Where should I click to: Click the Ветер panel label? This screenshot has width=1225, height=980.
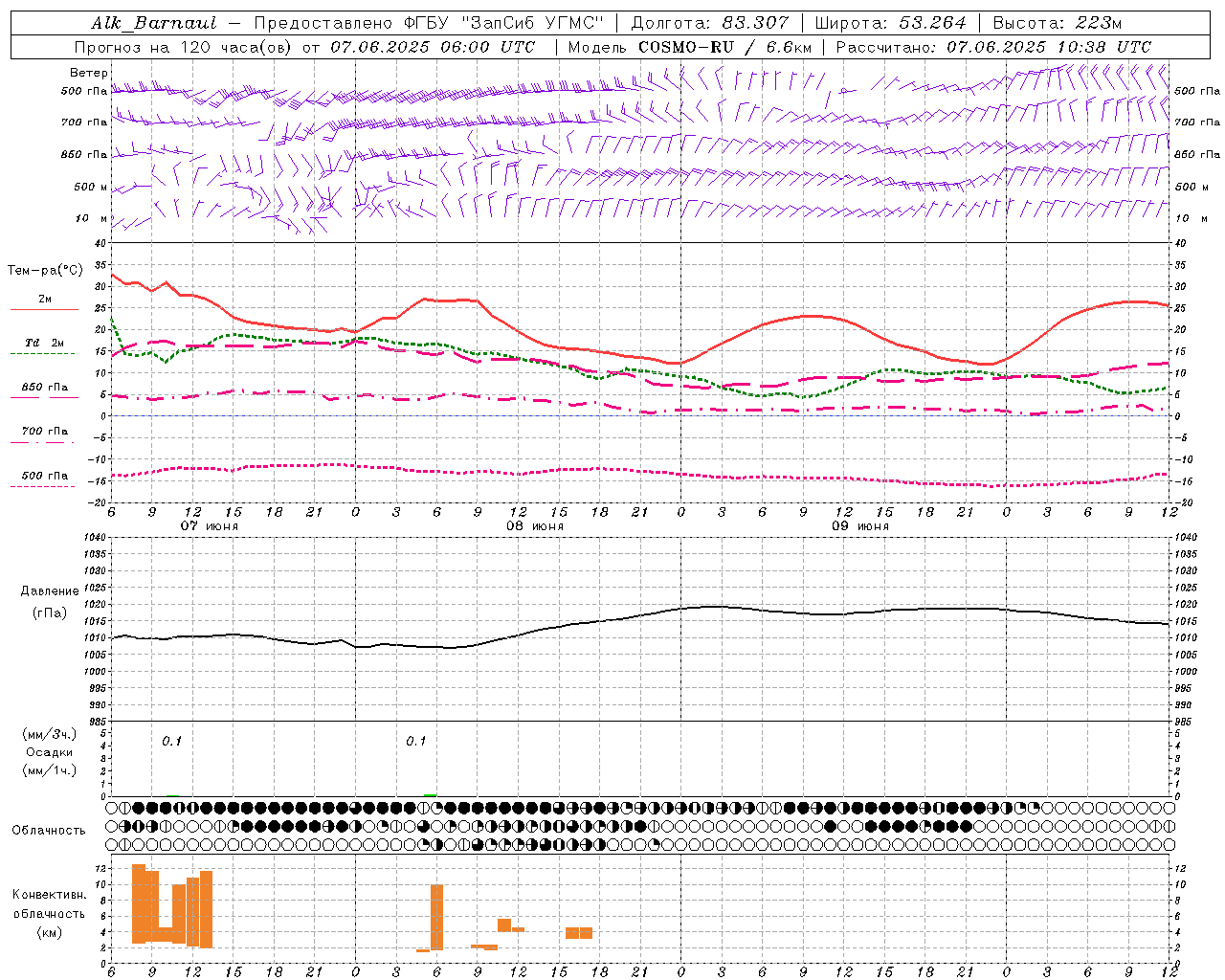88,73
